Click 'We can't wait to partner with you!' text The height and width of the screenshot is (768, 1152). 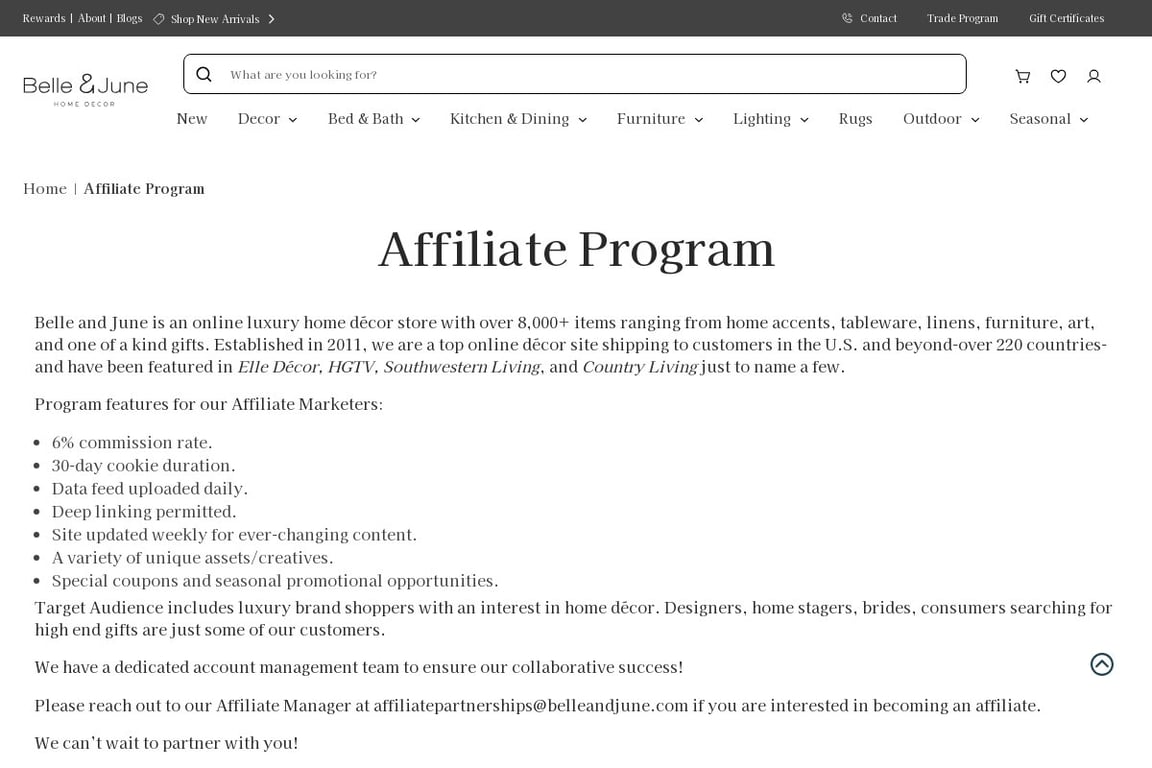pos(166,743)
